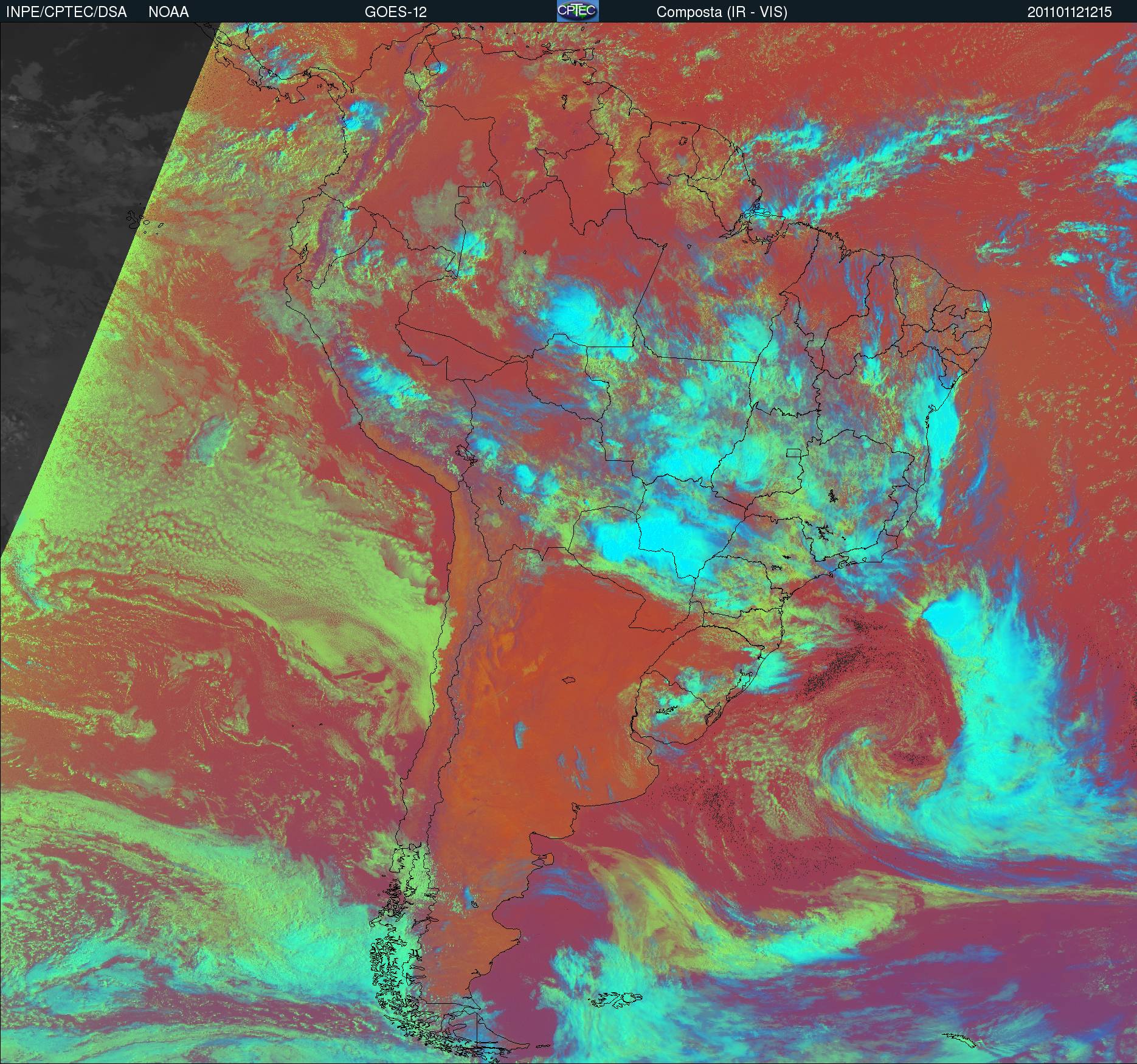Click the 'Composta (IR - VIS)' title
This screenshot has width=1137, height=1064.
click(x=722, y=12)
